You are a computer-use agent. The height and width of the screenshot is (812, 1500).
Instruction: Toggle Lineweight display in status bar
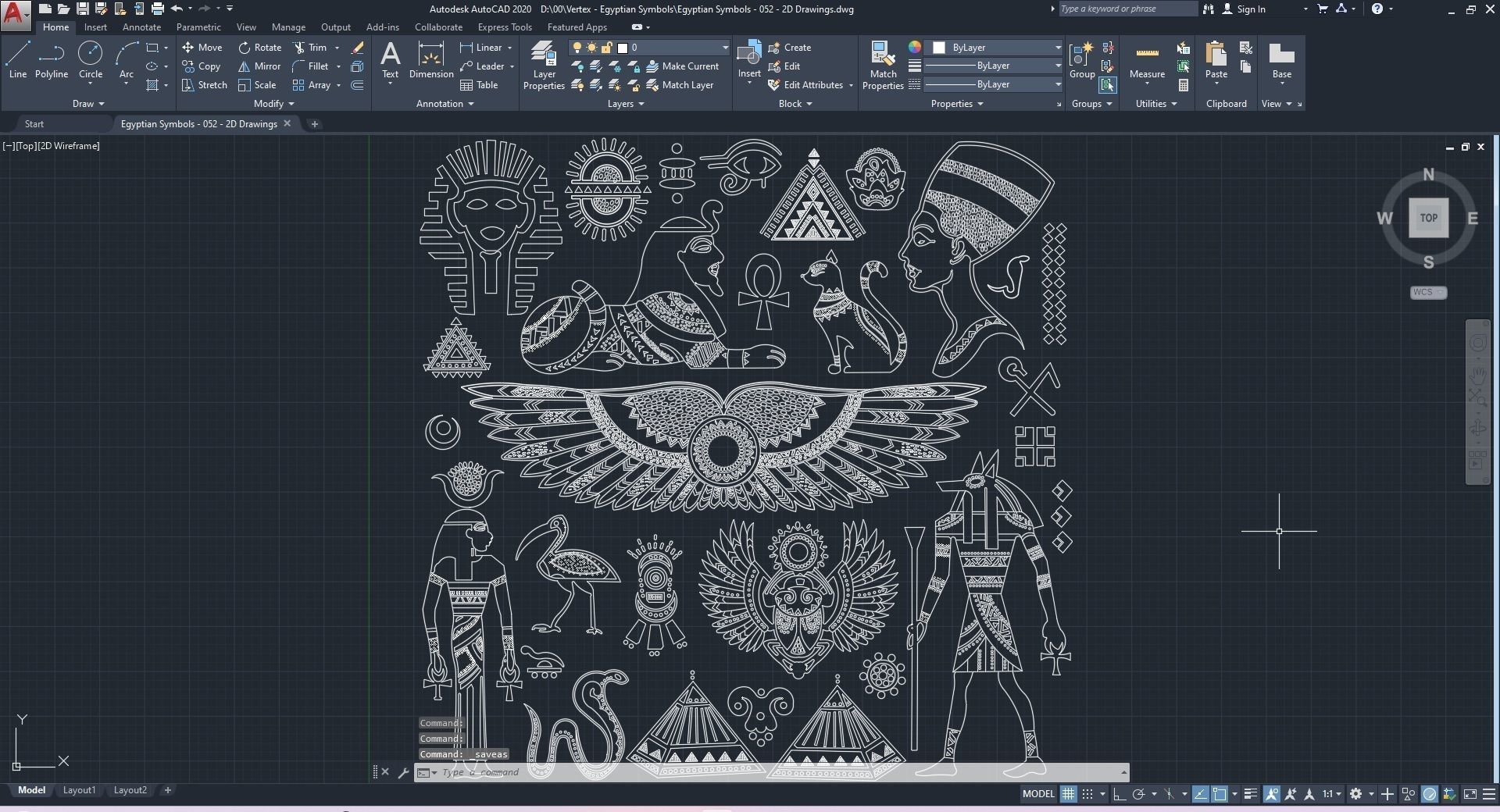click(1251, 794)
